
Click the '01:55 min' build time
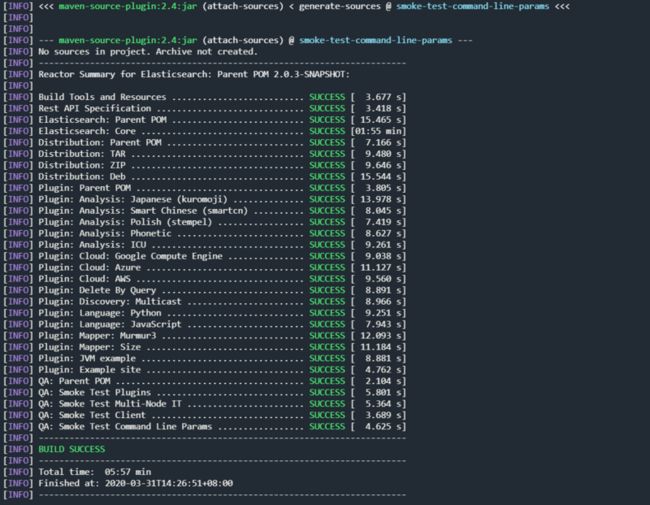point(378,131)
